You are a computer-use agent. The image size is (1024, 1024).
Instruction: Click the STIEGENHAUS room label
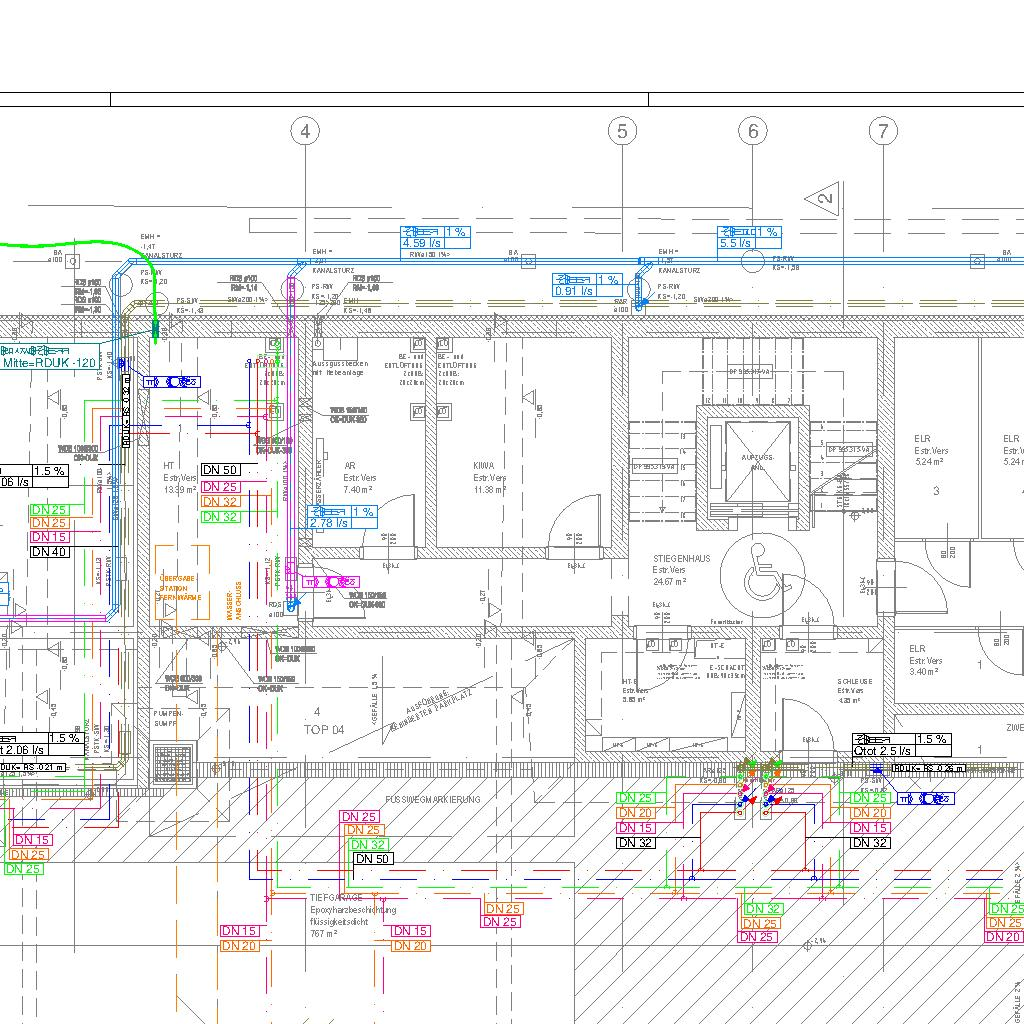click(x=682, y=559)
